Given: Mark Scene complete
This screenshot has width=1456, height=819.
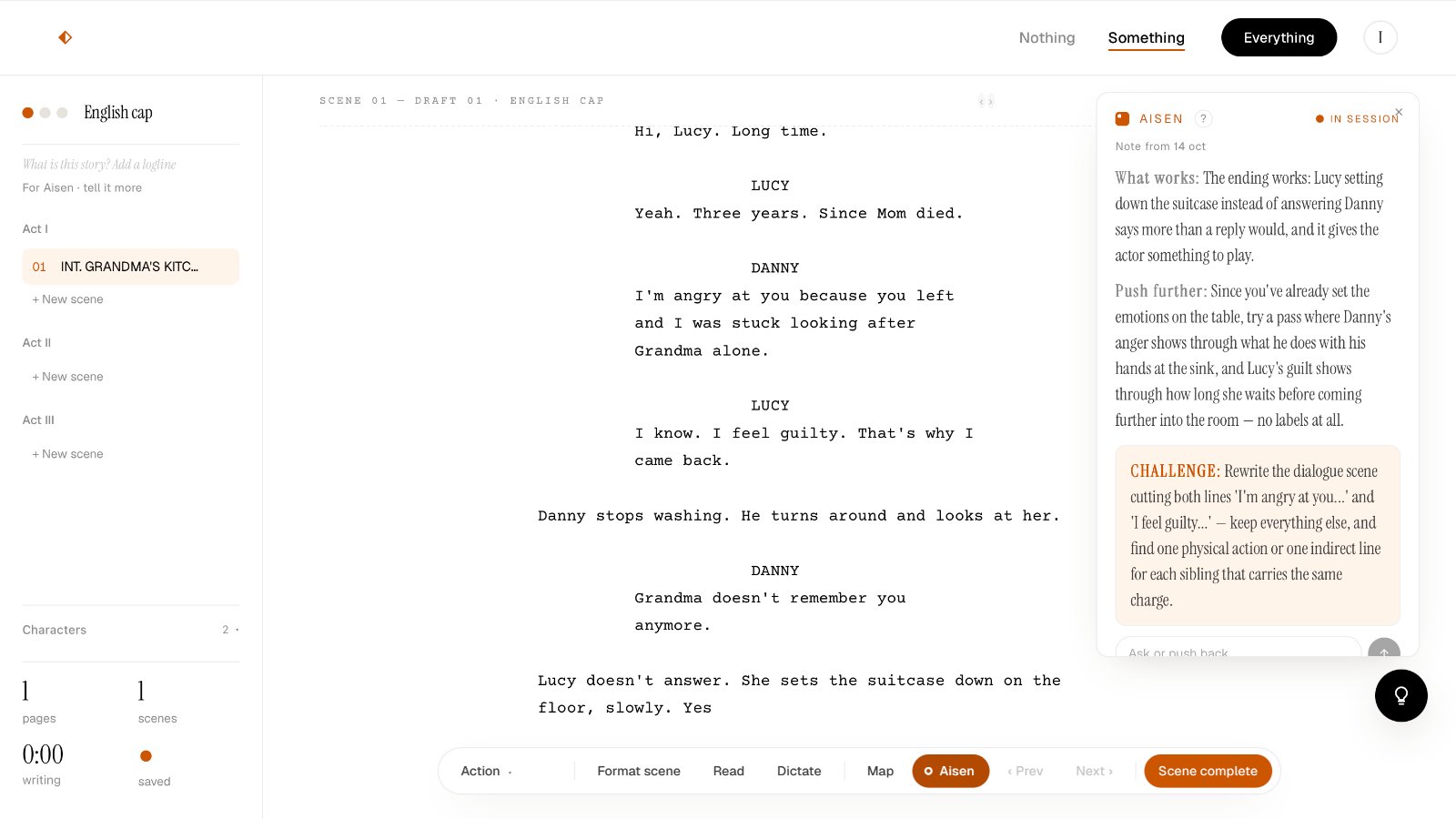Looking at the screenshot, I should 1208,771.
